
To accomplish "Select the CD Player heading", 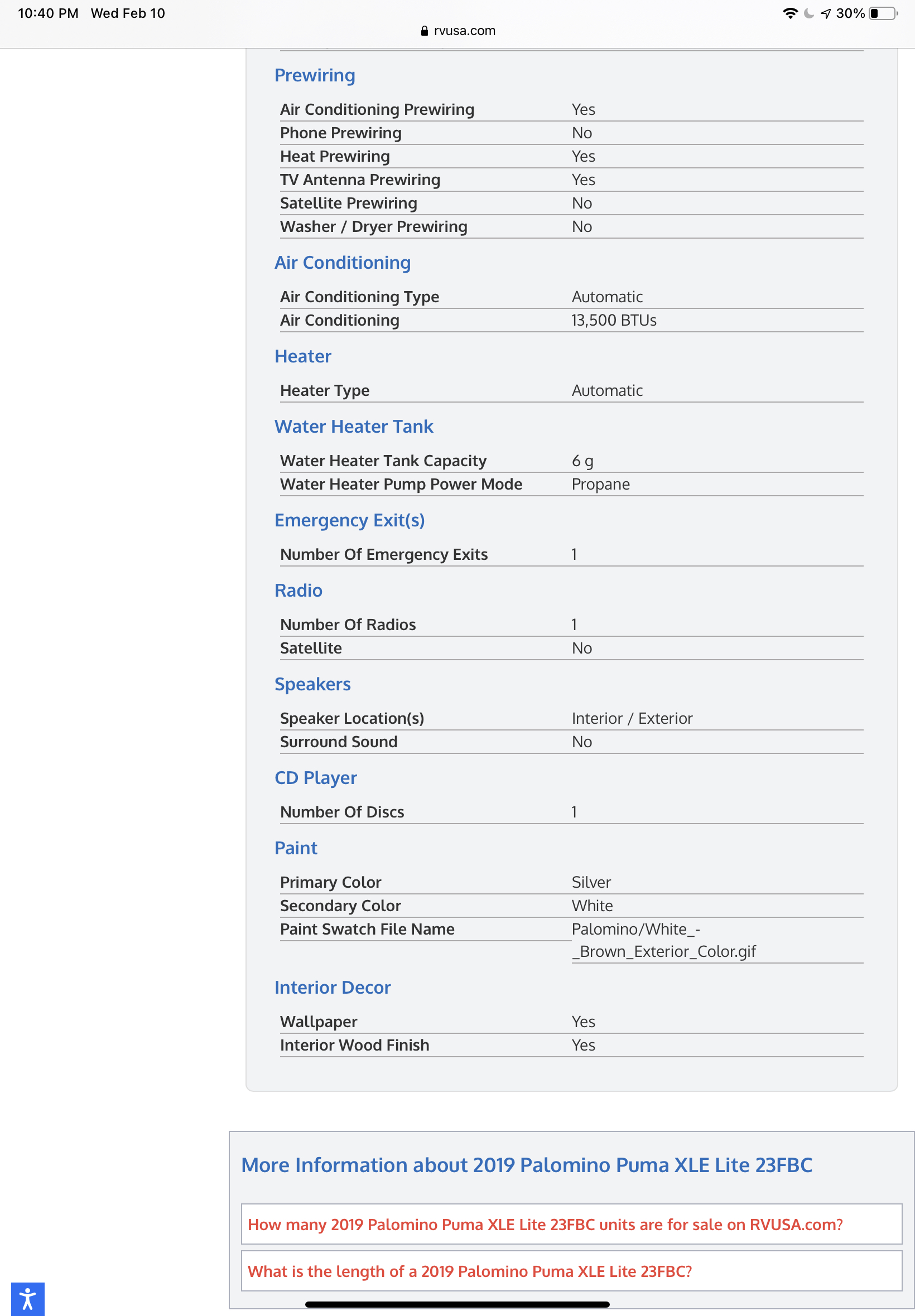I will click(315, 777).
